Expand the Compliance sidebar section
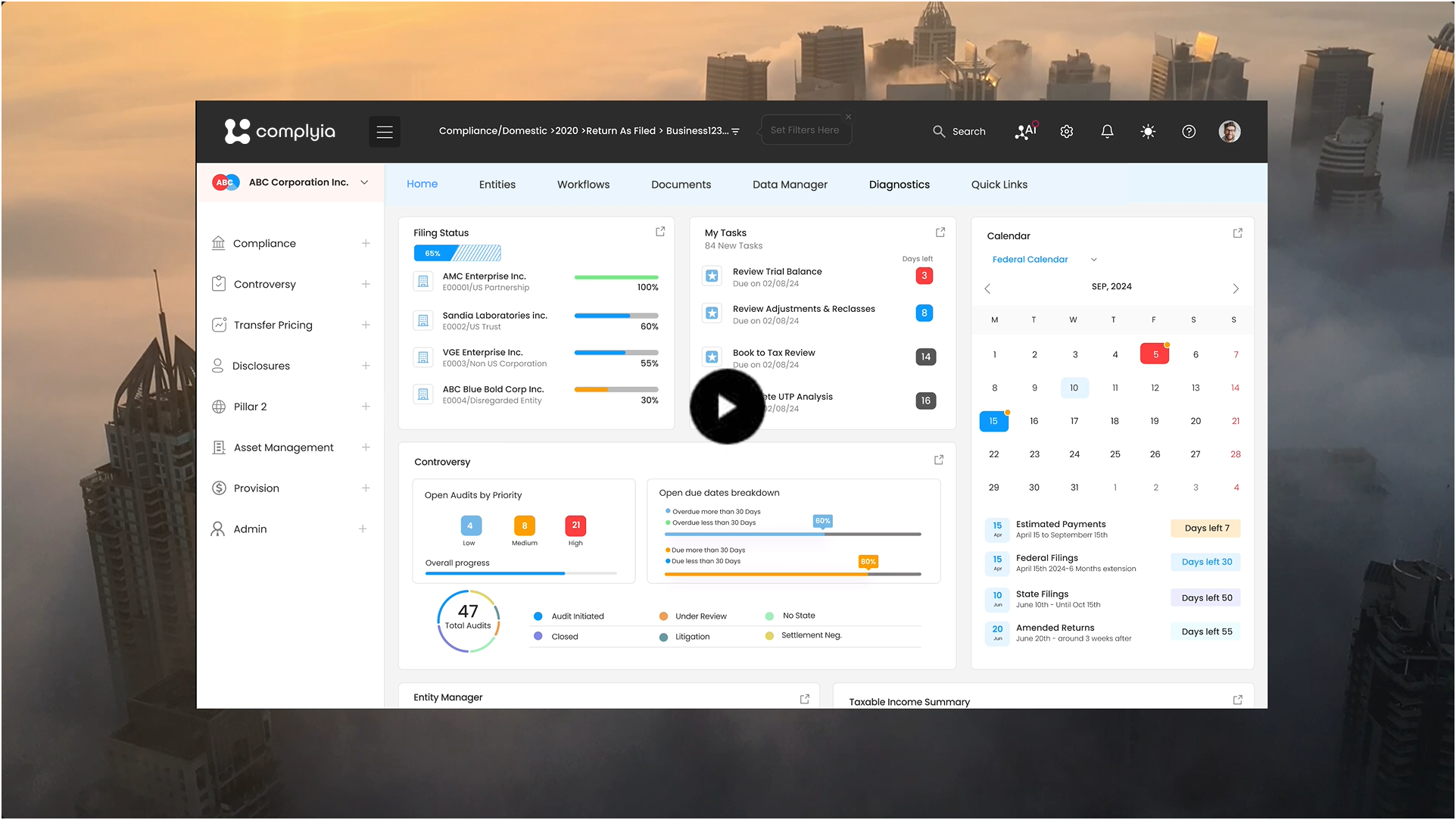The width and height of the screenshot is (1456, 820). (x=366, y=243)
